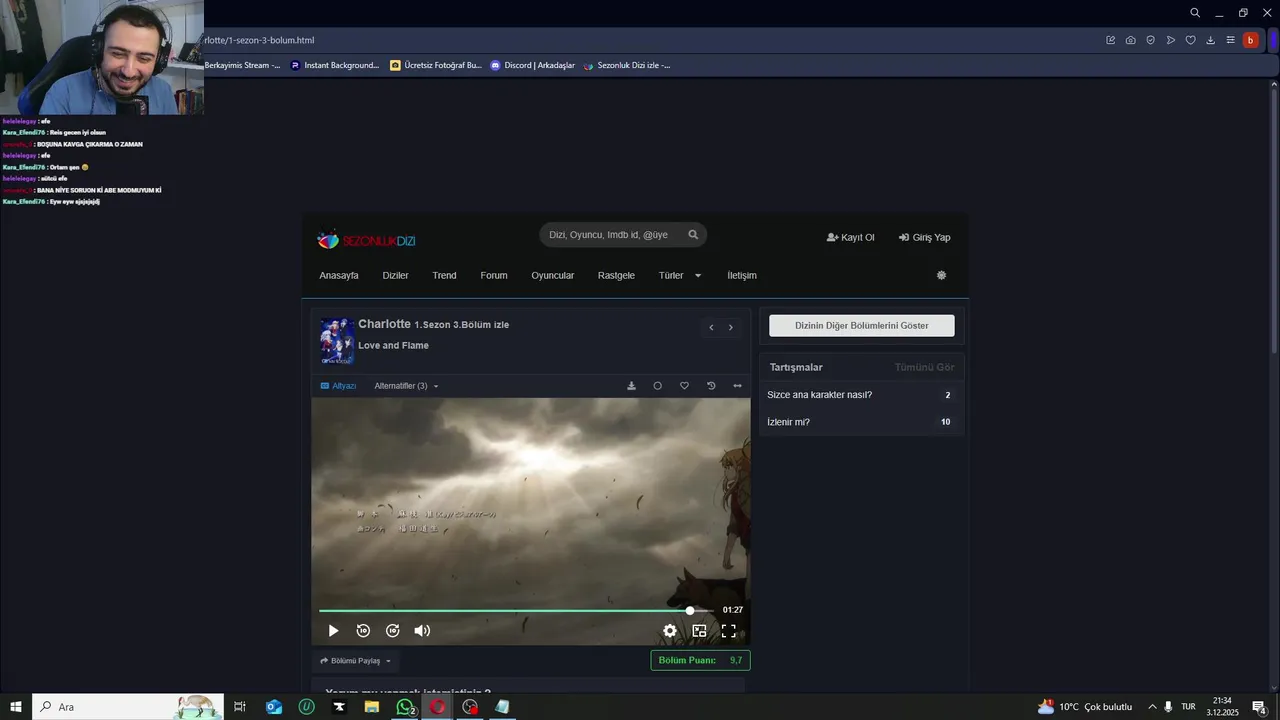The width and height of the screenshot is (1280, 720).
Task: Click the red b profile icon
Action: [1251, 40]
